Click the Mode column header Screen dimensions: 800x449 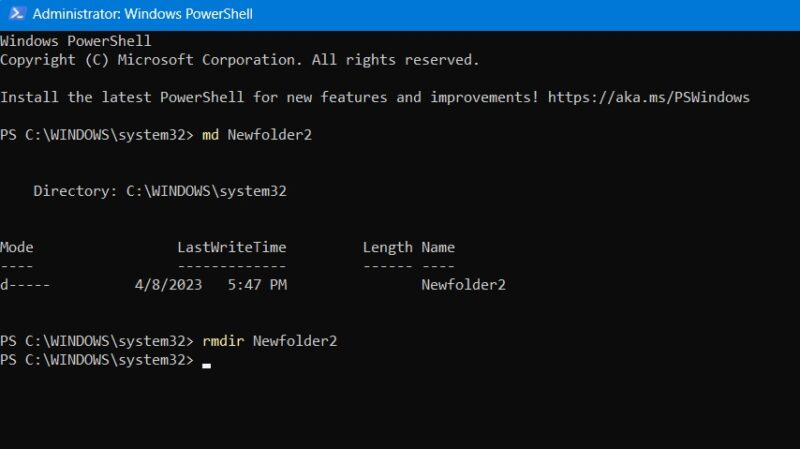coord(17,247)
